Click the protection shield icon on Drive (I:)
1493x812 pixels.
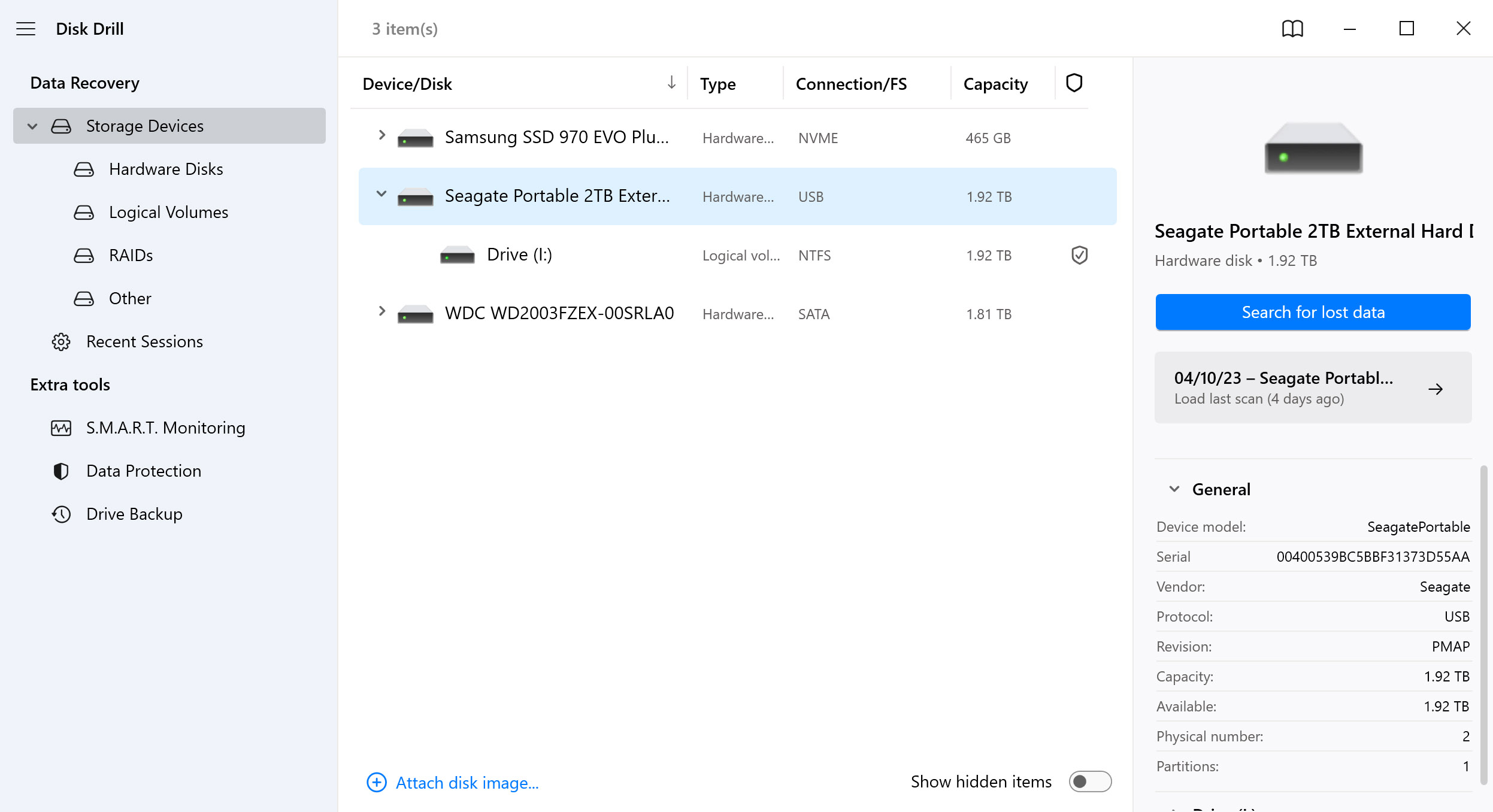(1078, 254)
